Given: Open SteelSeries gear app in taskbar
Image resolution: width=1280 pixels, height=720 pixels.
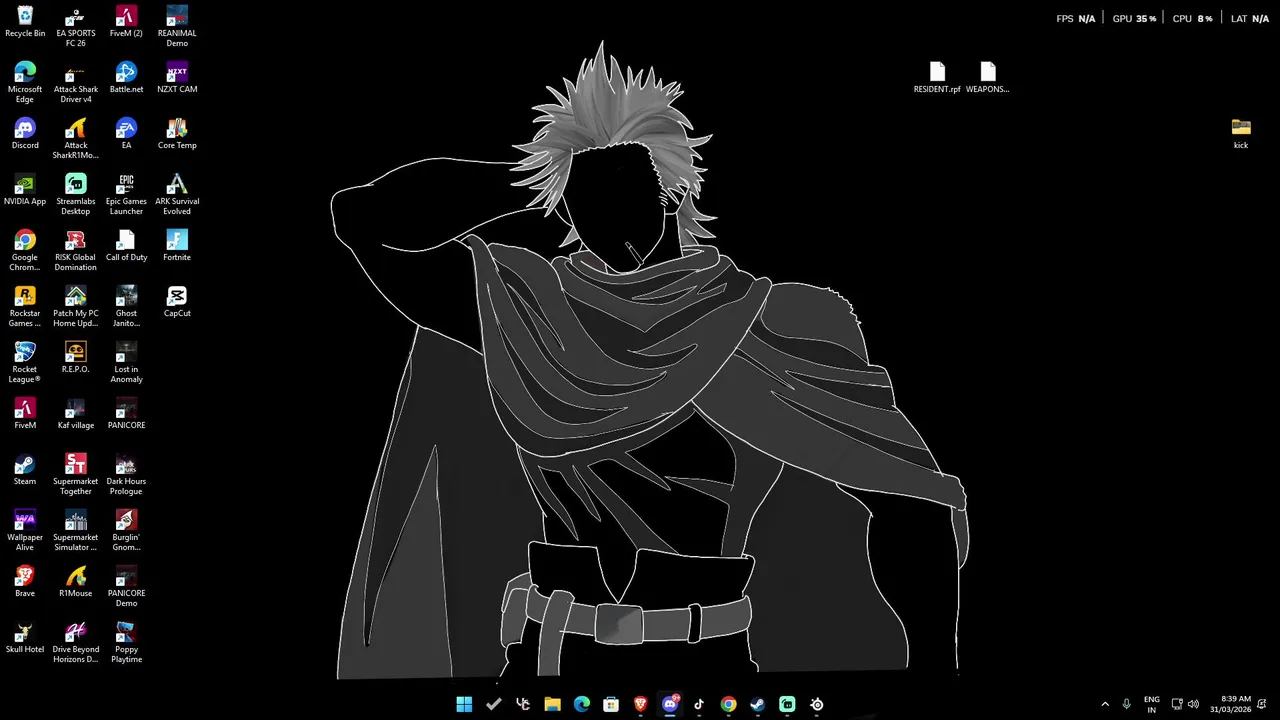Looking at the screenshot, I should point(817,704).
